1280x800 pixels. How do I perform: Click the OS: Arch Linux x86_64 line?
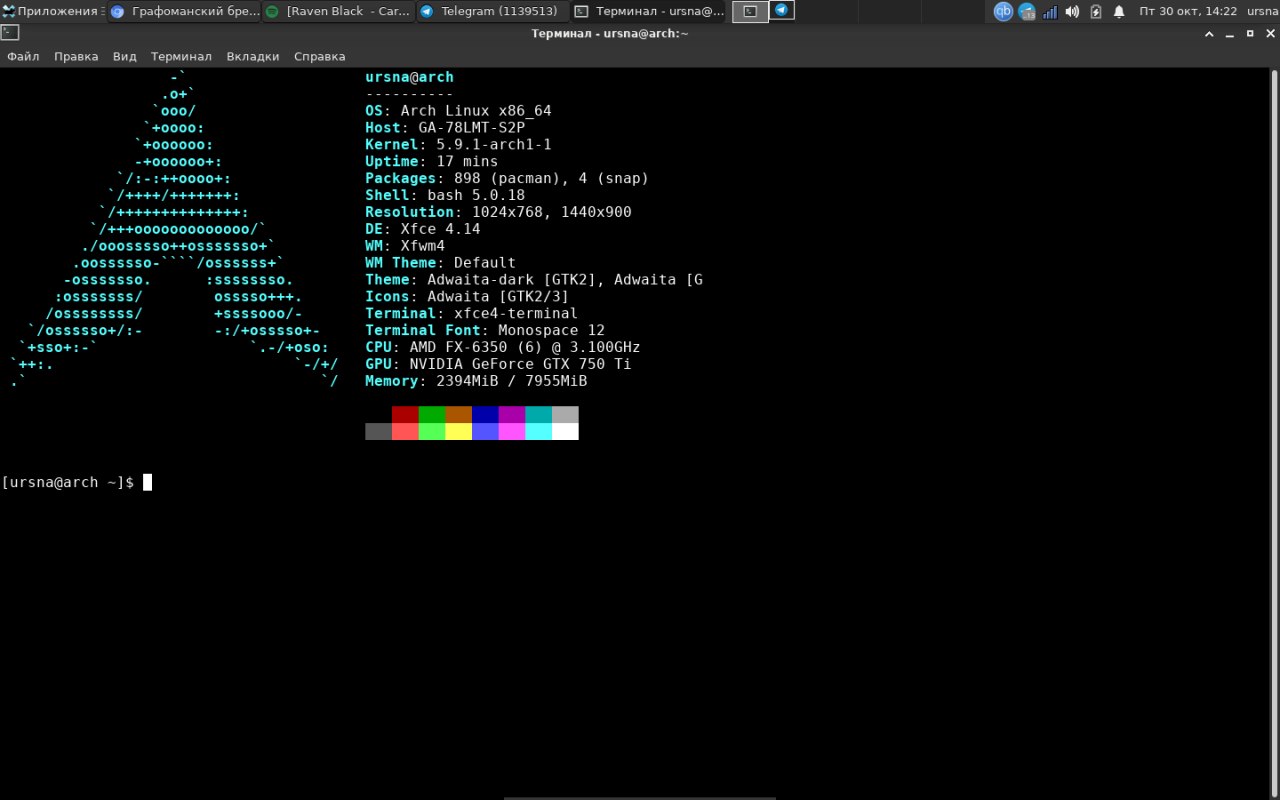click(458, 111)
